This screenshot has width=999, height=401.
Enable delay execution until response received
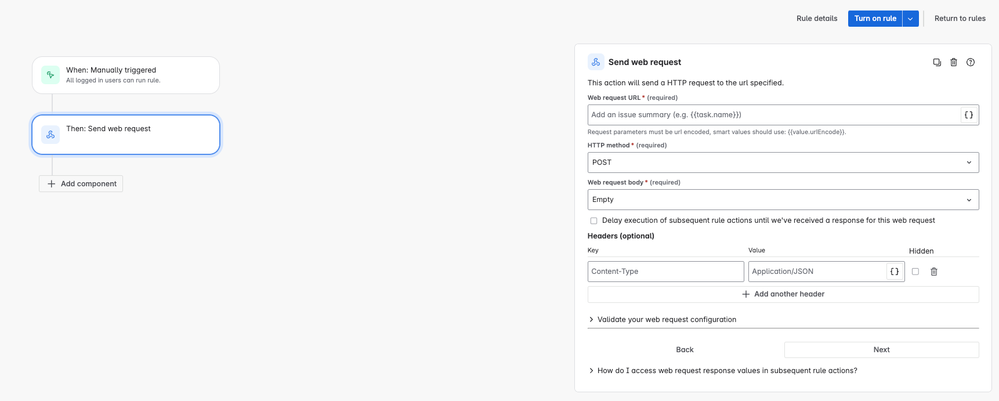click(x=594, y=221)
